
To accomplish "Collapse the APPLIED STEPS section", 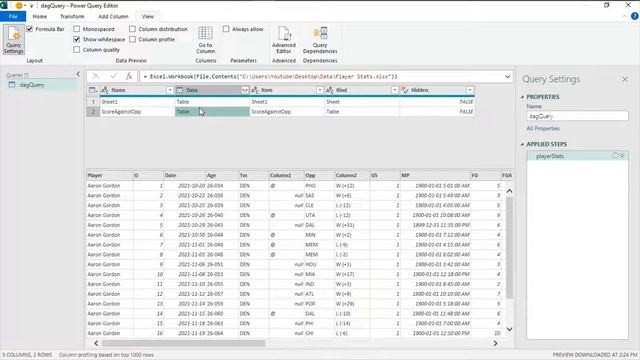I will [x=522, y=144].
